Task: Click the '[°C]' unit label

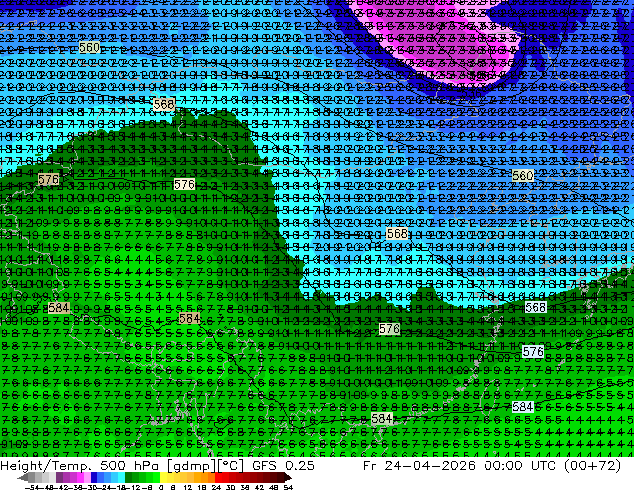Action: (231, 466)
